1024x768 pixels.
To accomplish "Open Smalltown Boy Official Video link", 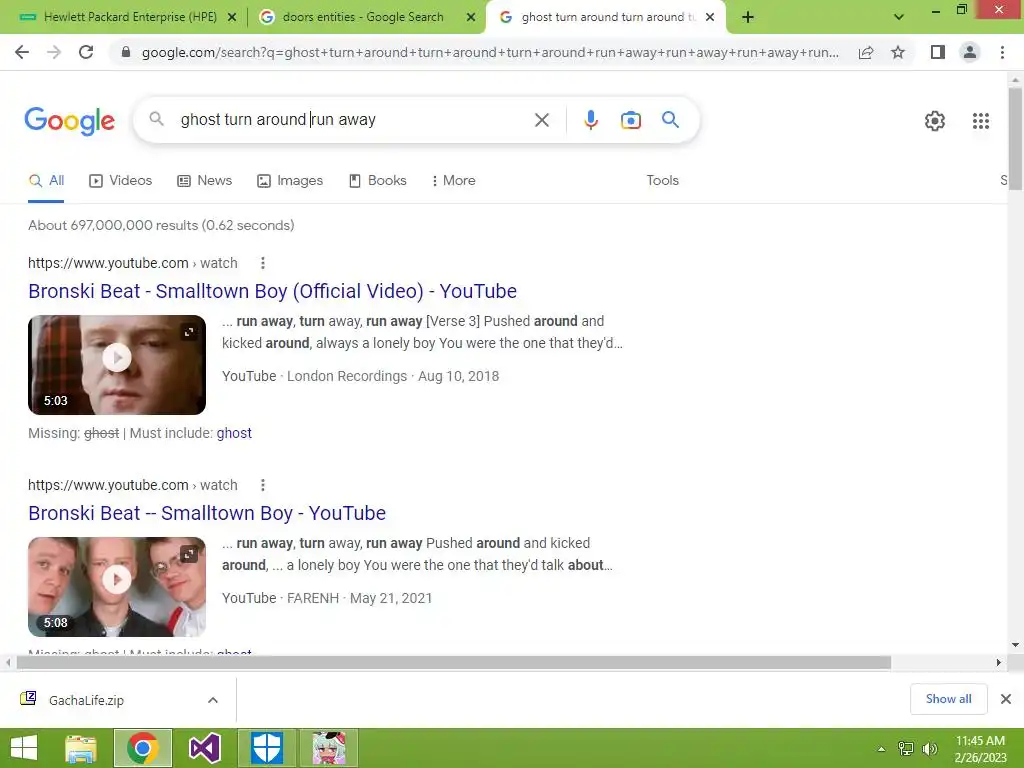I will coord(272,291).
